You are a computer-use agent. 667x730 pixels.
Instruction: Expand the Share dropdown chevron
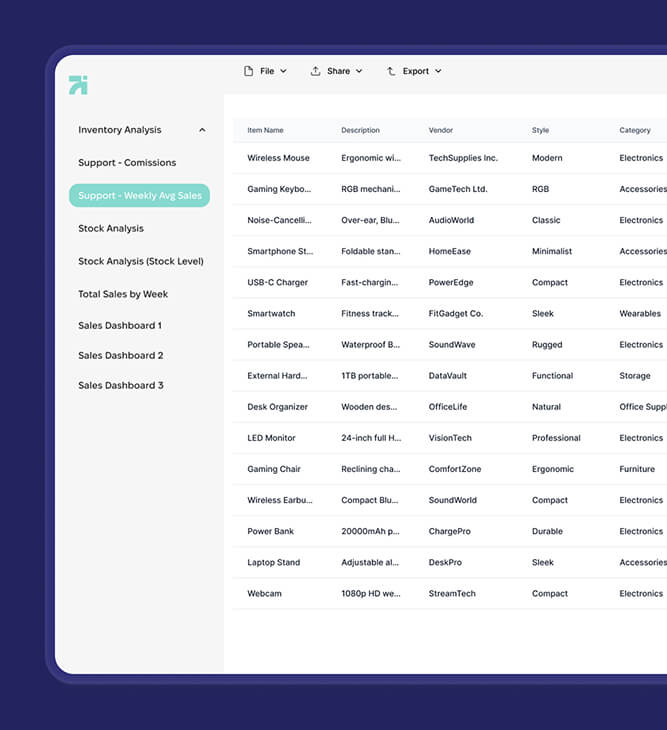(x=359, y=71)
